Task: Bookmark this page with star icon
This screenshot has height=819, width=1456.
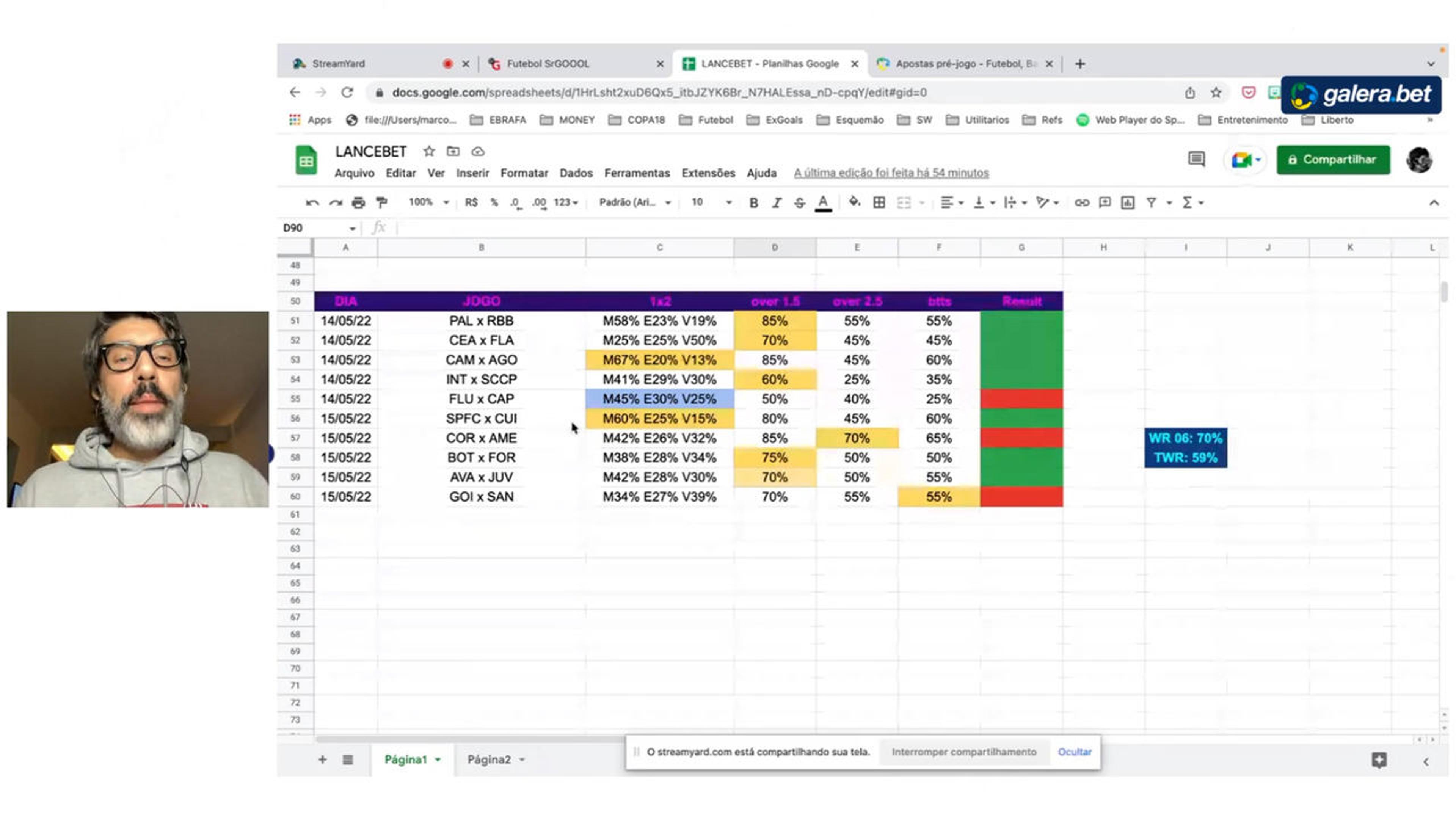Action: (x=1216, y=93)
